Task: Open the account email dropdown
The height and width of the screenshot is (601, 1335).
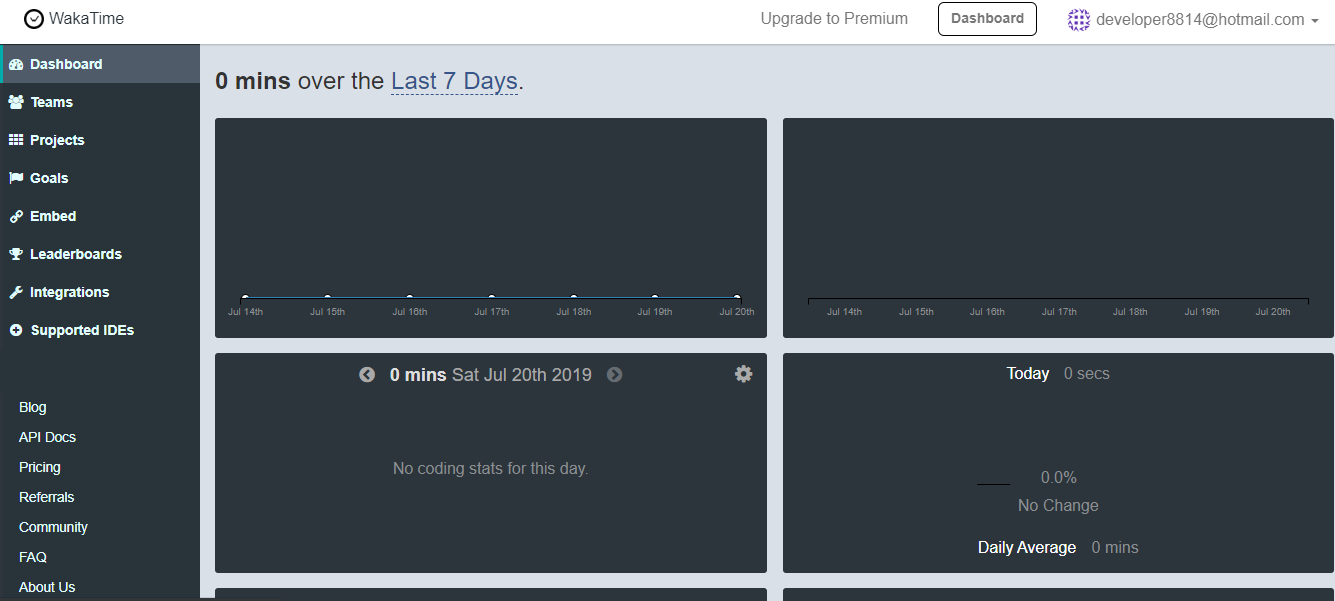Action: 1200,18
